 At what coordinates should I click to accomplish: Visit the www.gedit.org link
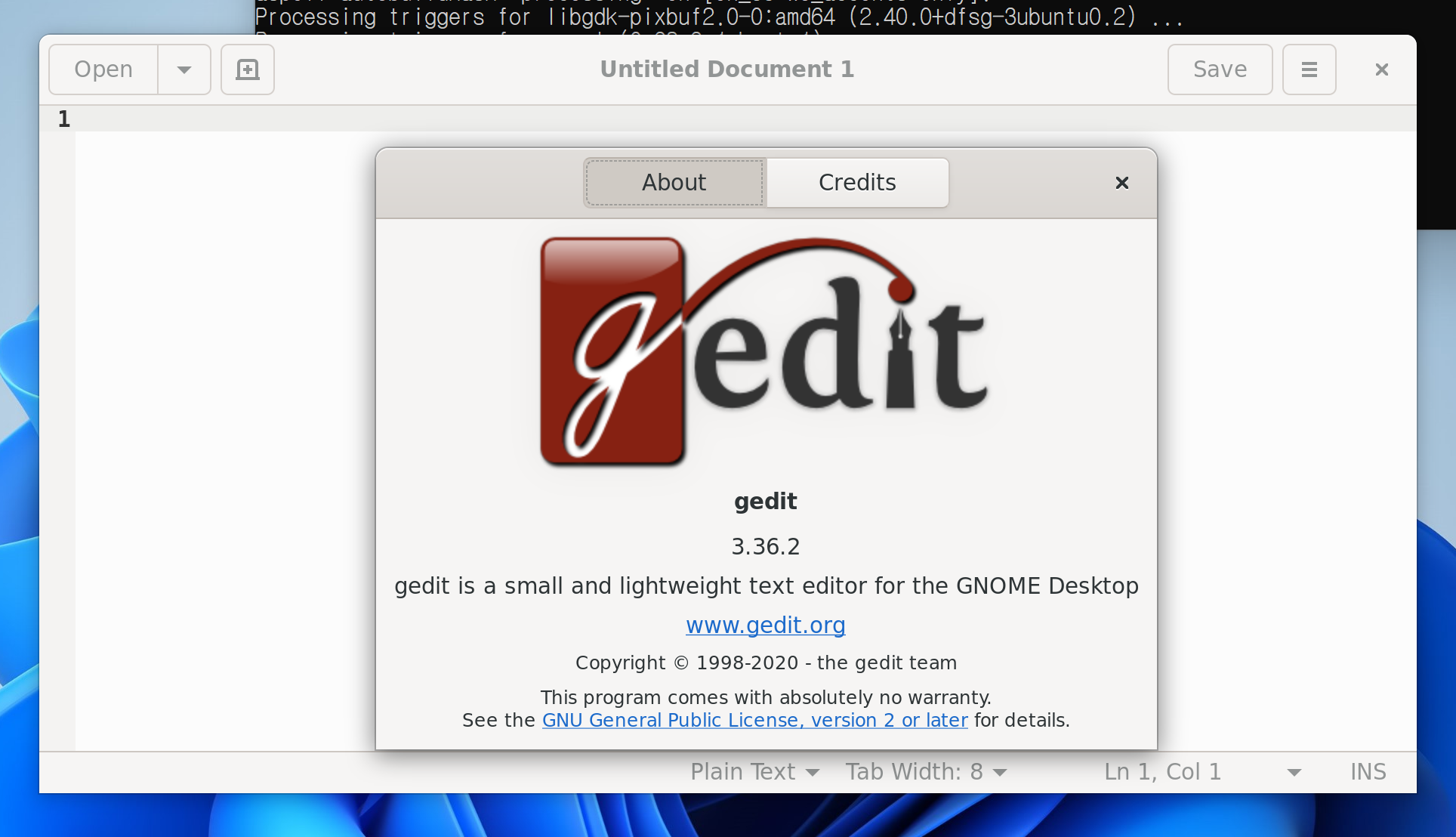point(765,625)
